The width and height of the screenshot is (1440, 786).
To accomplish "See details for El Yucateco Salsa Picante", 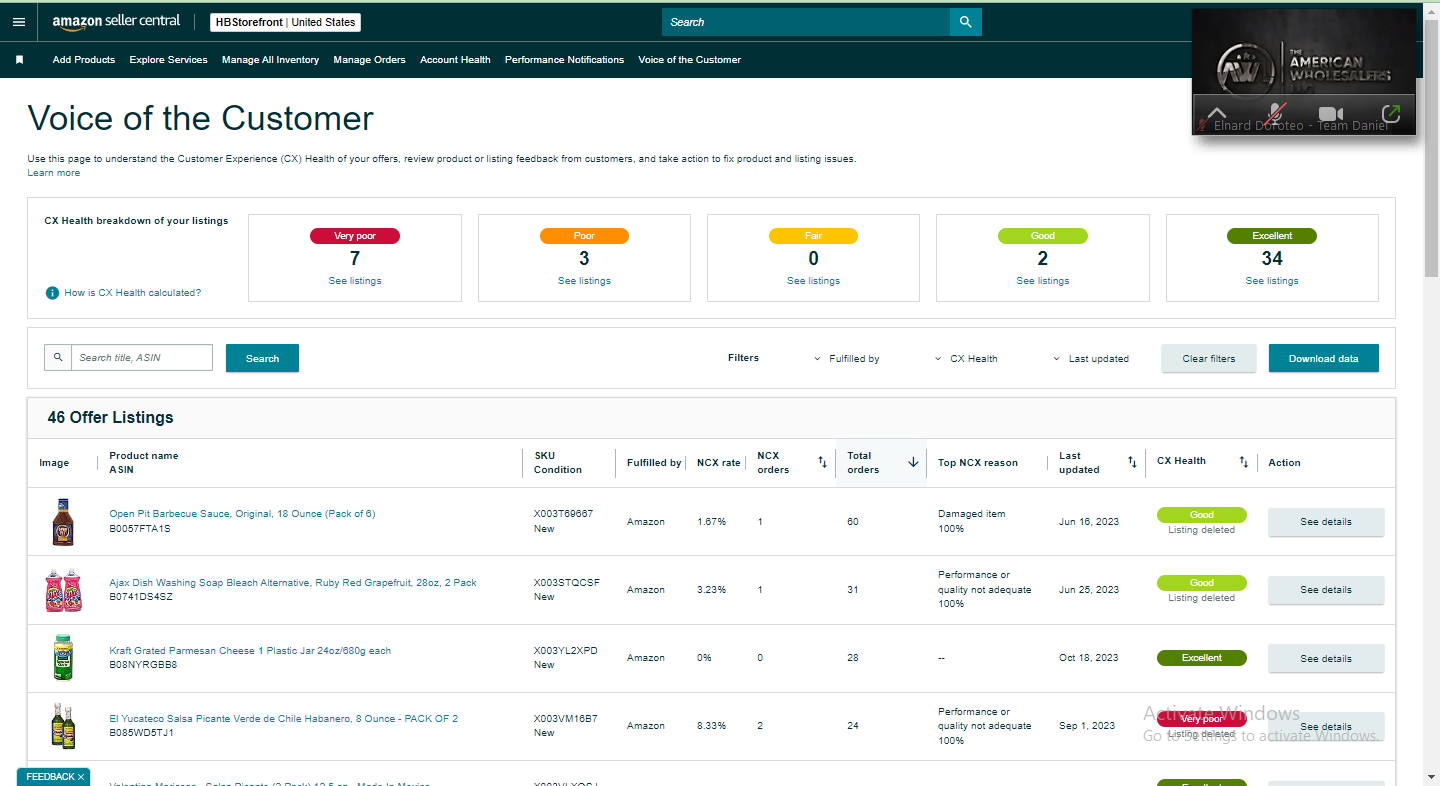I will pos(1326,727).
